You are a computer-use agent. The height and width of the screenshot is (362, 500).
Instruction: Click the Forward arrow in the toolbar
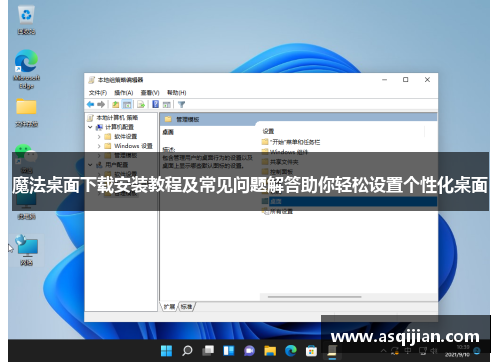(x=101, y=105)
